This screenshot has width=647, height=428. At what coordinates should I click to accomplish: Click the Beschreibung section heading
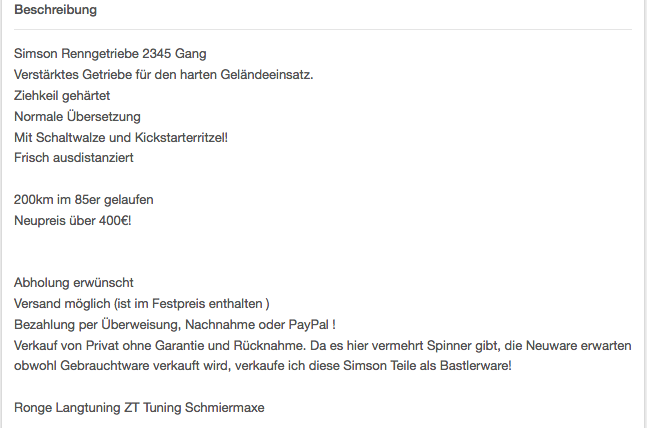point(55,9)
